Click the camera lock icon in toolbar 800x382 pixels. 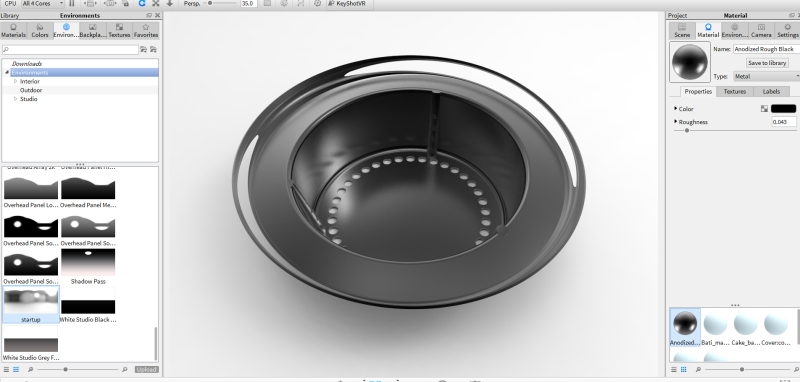126,3
